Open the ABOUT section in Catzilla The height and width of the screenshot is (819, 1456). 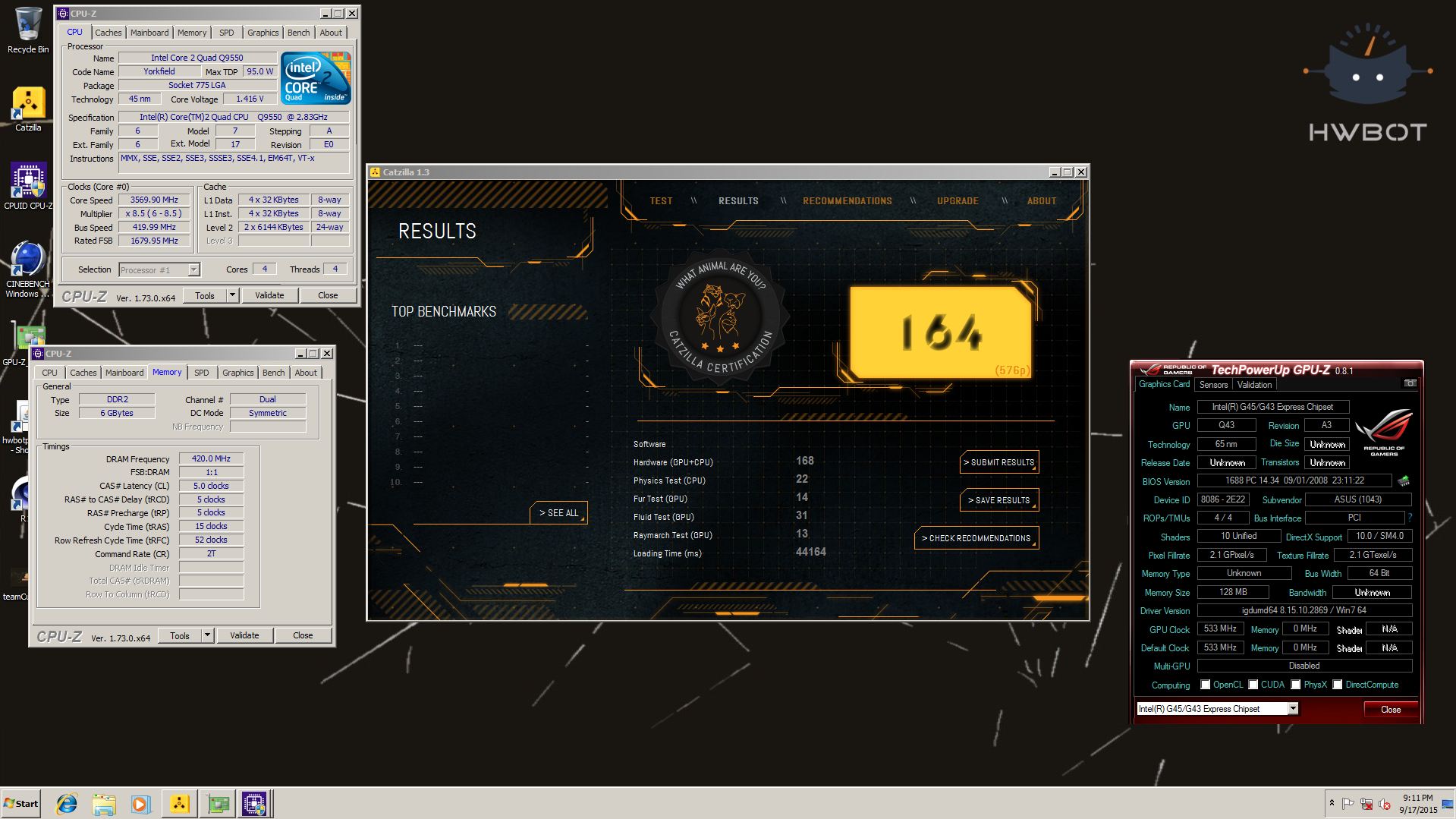pos(1042,201)
